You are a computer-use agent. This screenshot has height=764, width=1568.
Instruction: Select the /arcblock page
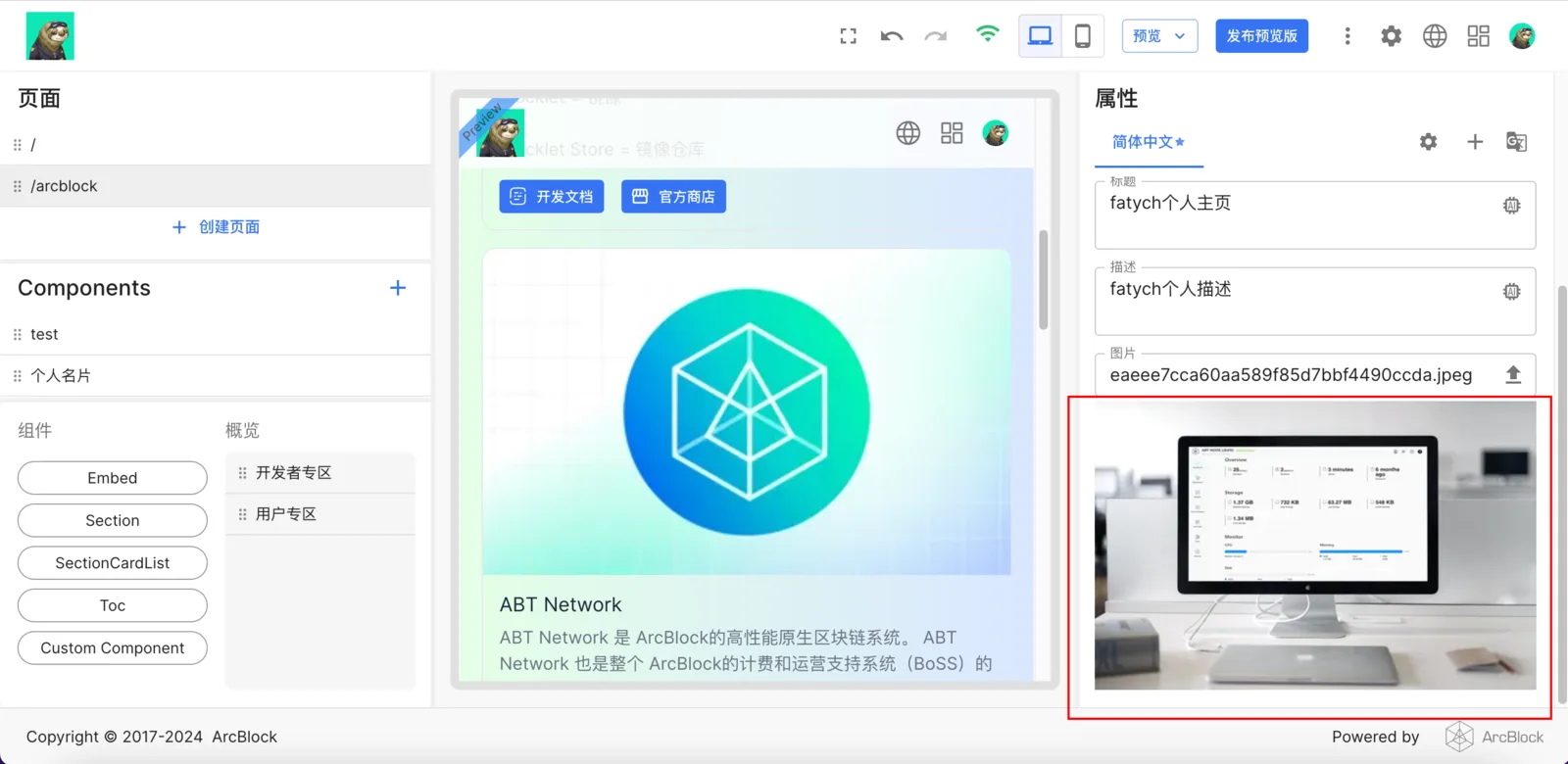pyautogui.click(x=216, y=186)
